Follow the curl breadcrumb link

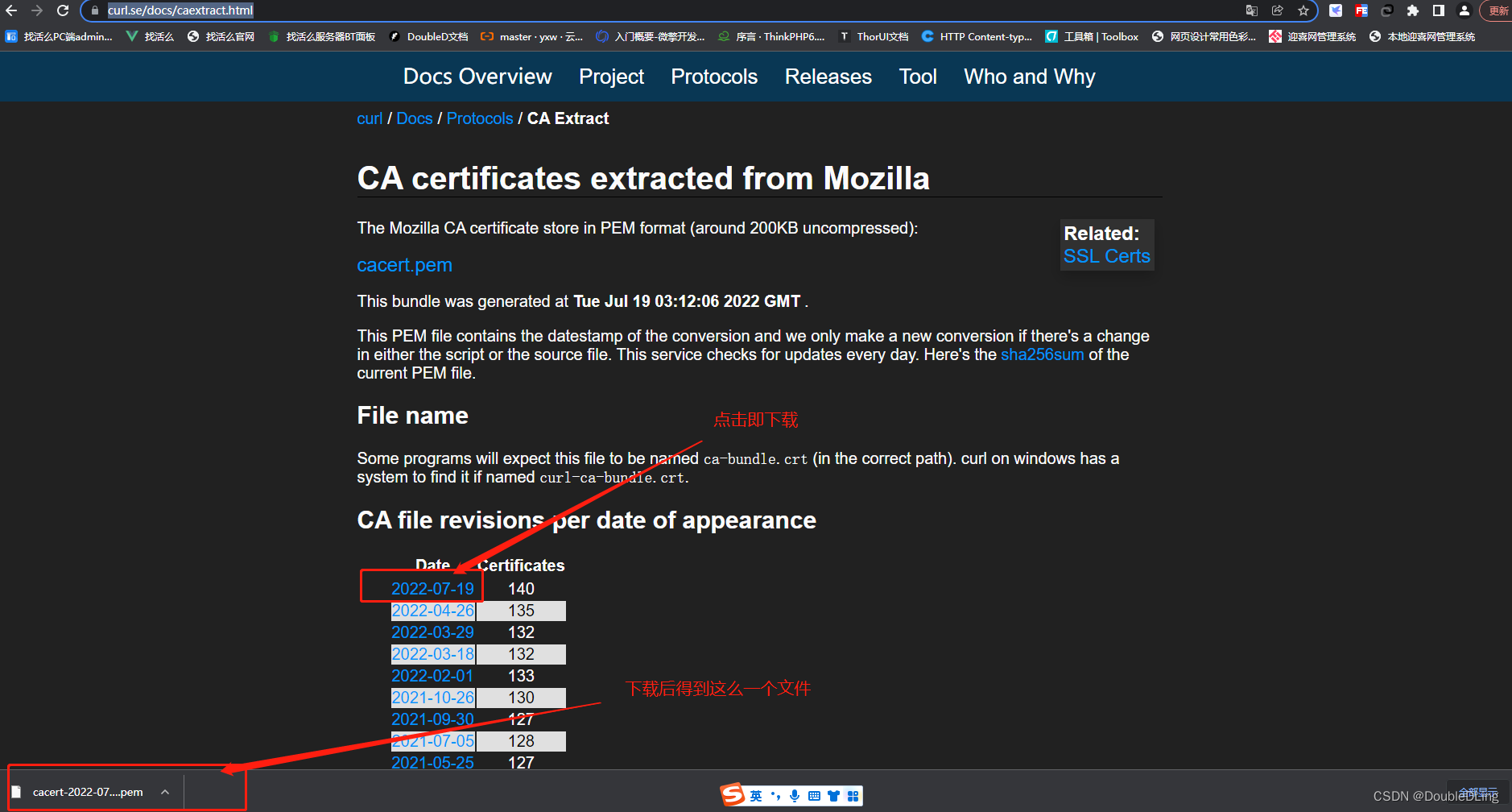point(370,118)
